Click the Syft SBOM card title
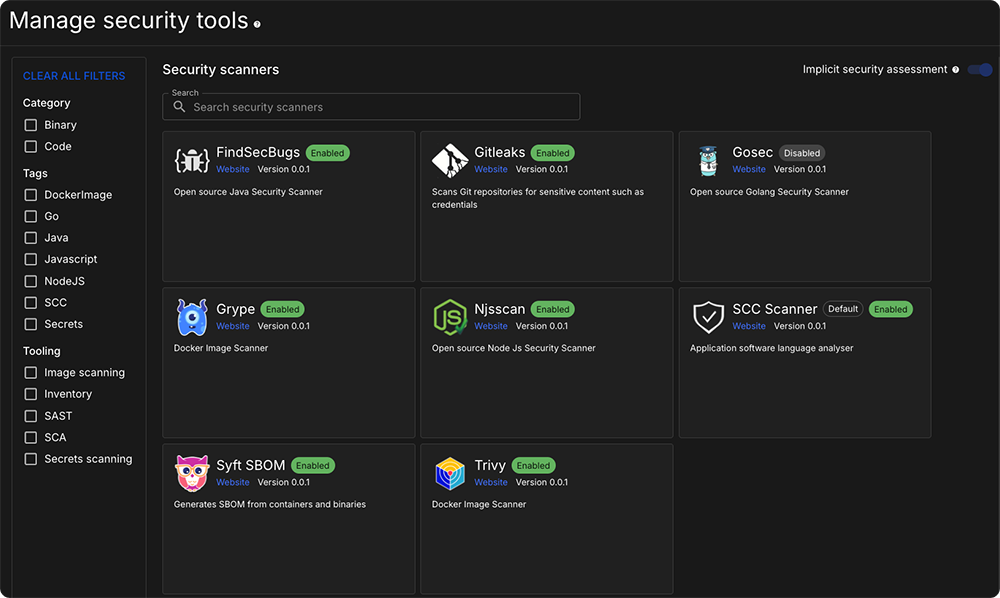Viewport: 1000px width, 598px height. [x=251, y=465]
